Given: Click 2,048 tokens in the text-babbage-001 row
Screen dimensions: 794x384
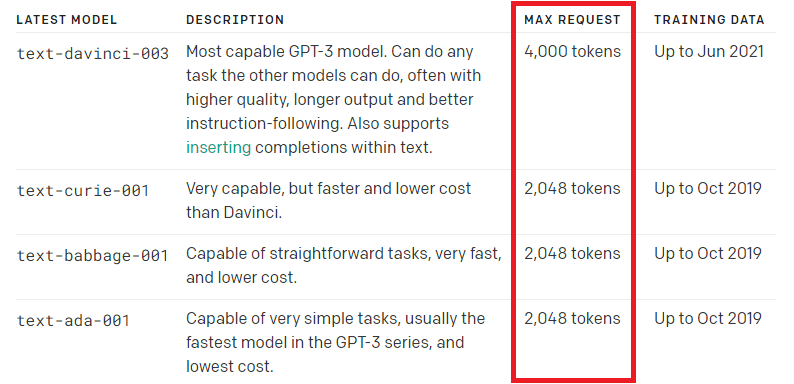Looking at the screenshot, I should click(572, 253).
